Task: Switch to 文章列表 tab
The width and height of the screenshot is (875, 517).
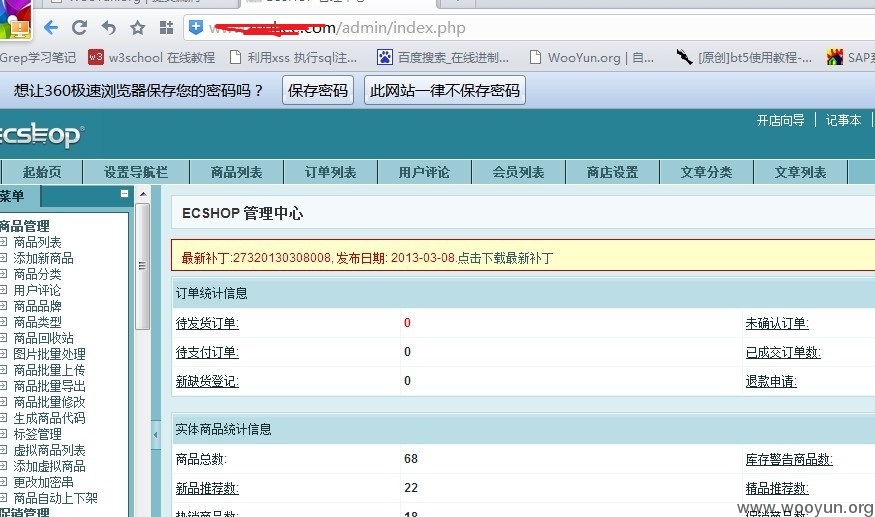Action: pyautogui.click(x=800, y=172)
